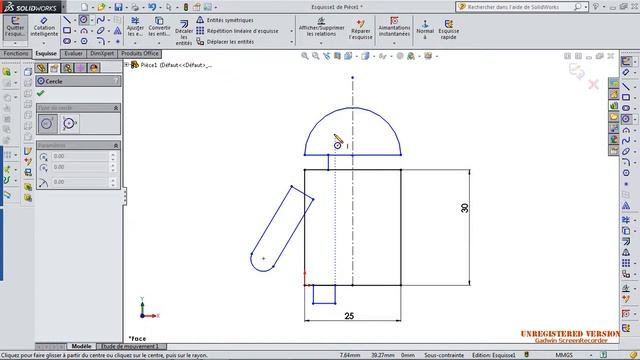Open dropdown under Quitter l'esquisse

[15, 43]
